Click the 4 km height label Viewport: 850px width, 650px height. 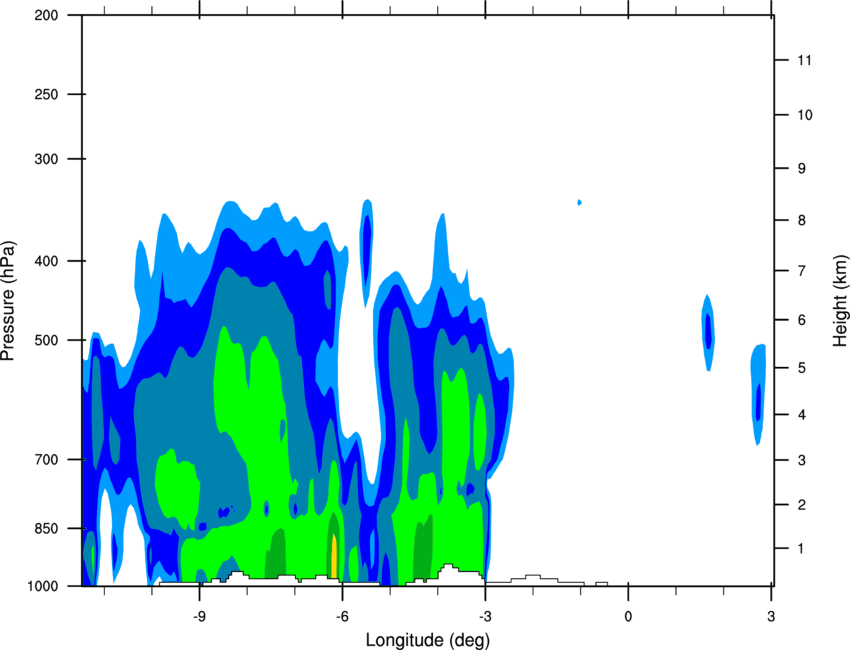pos(801,415)
